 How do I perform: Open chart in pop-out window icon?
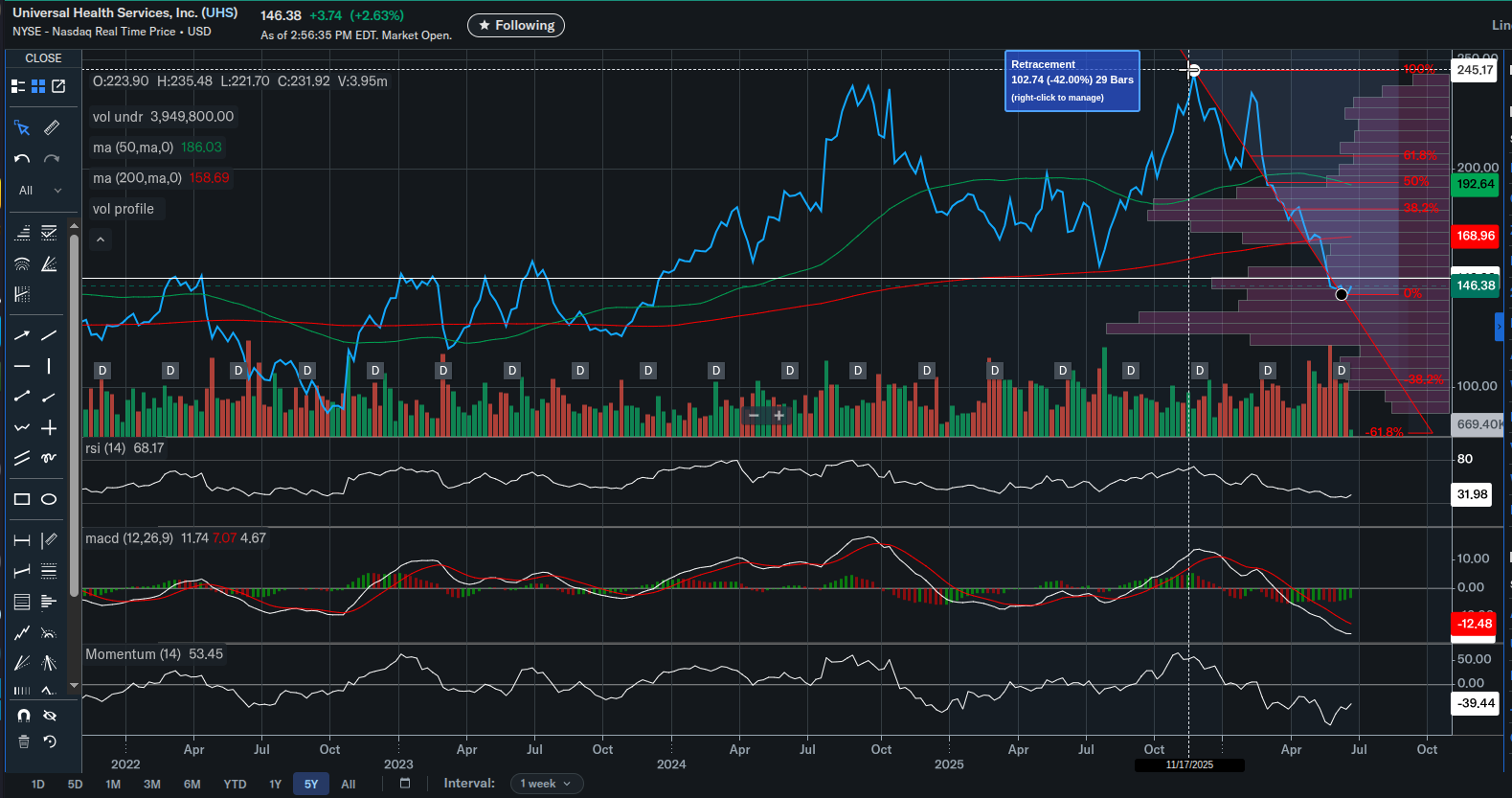click(58, 86)
